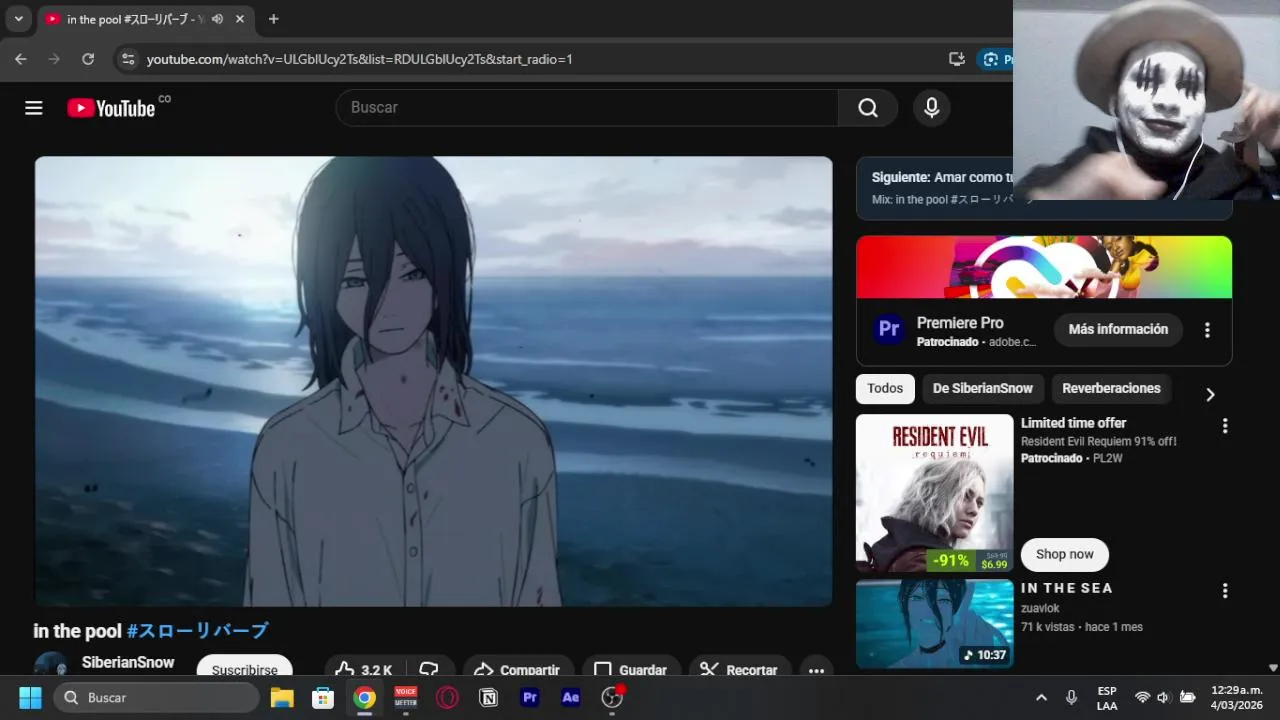Viewport: 1280px width, 720px height.
Task: Click the ESP LAA language indicator
Action: pos(1107,698)
